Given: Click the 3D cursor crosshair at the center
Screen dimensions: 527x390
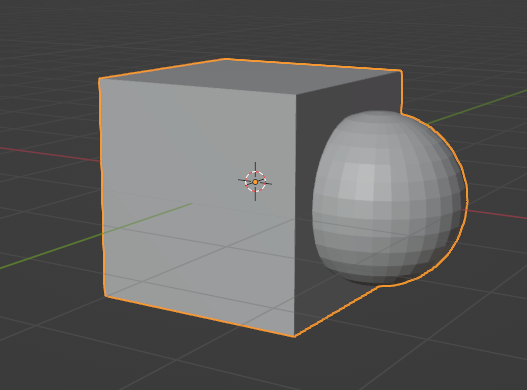Looking at the screenshot, I should point(255,182).
